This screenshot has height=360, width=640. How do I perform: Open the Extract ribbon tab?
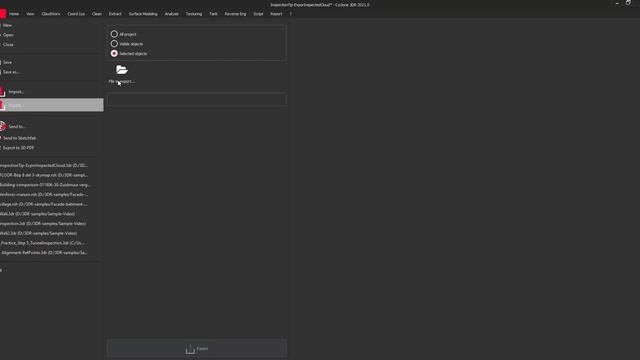click(115, 14)
